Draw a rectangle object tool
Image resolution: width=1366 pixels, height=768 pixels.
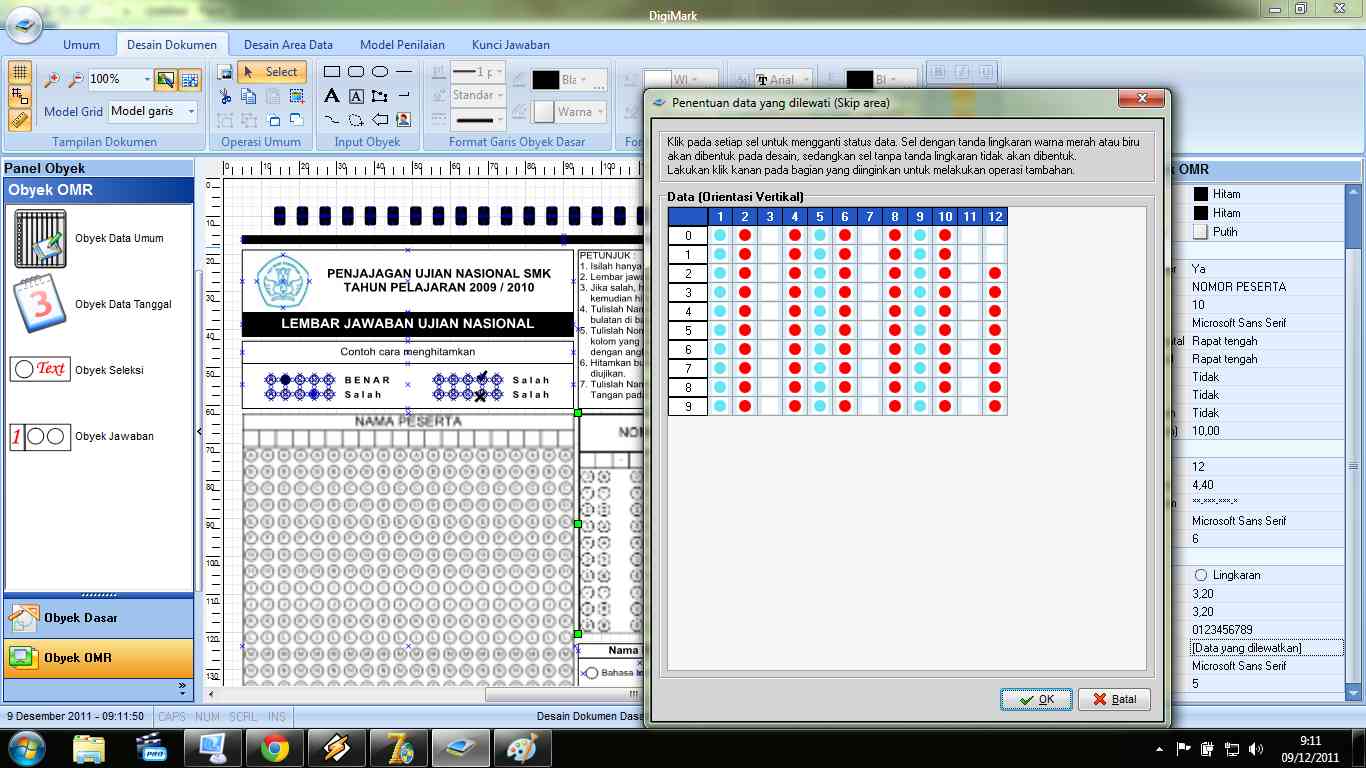coord(332,72)
